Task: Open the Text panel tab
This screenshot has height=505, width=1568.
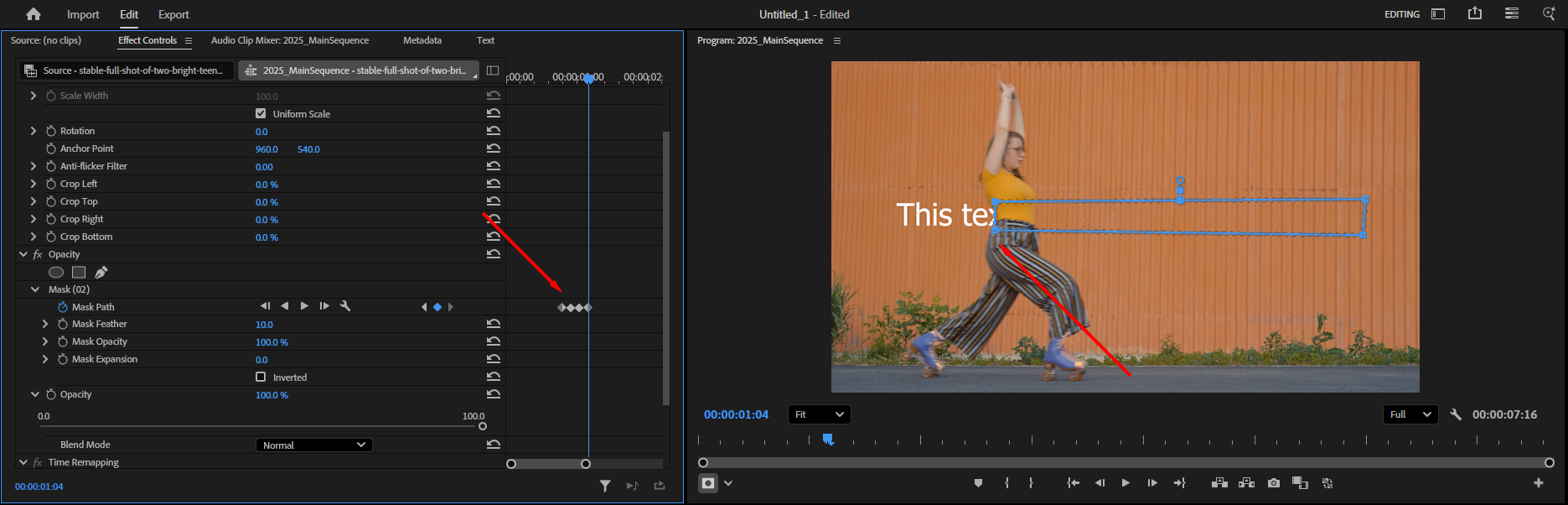Action: tap(486, 40)
